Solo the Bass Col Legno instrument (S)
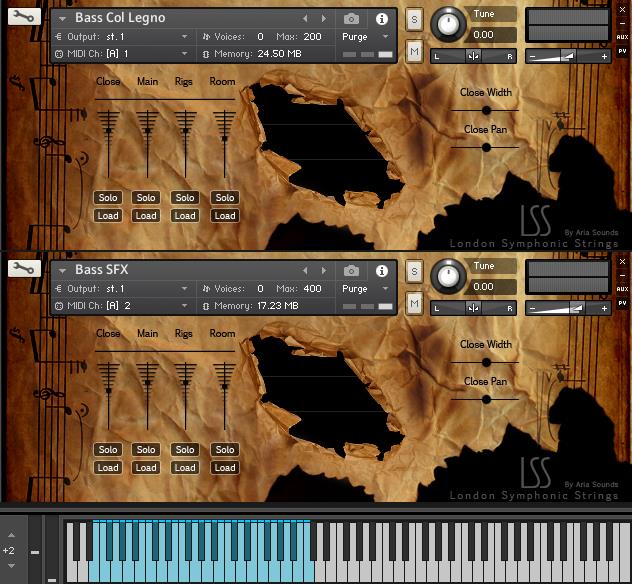 click(414, 19)
